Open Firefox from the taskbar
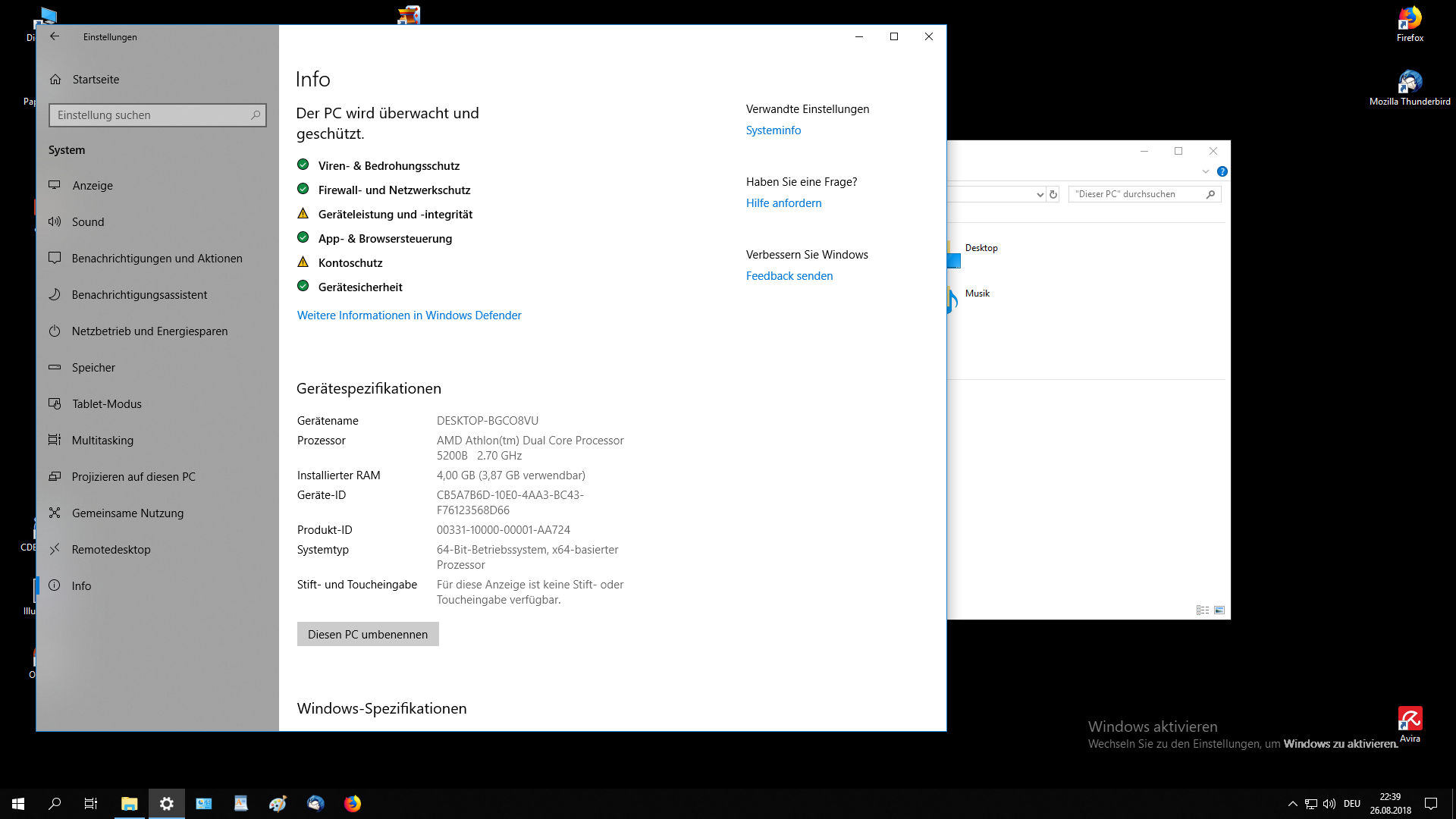 (353, 804)
